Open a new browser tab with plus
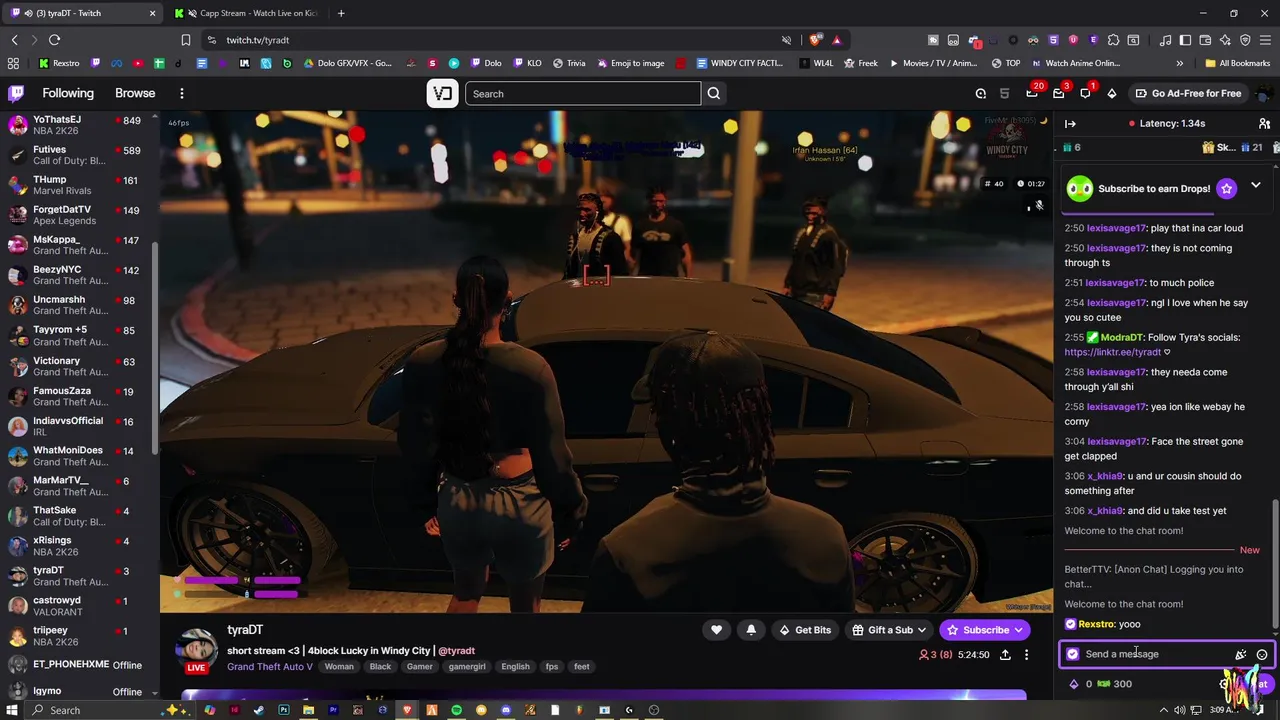Viewport: 1280px width, 720px height. click(x=341, y=13)
